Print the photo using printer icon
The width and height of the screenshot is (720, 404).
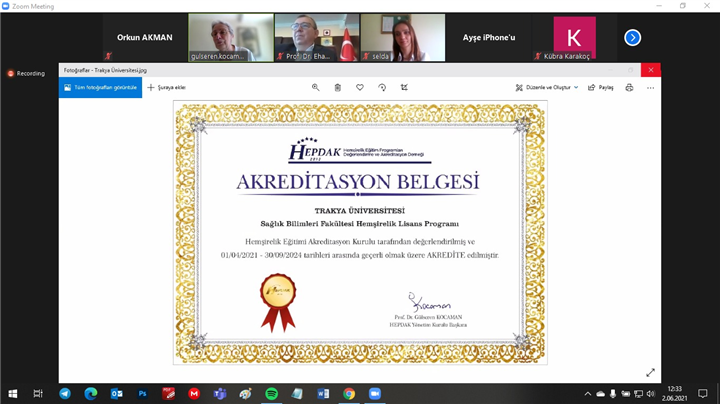(x=629, y=87)
